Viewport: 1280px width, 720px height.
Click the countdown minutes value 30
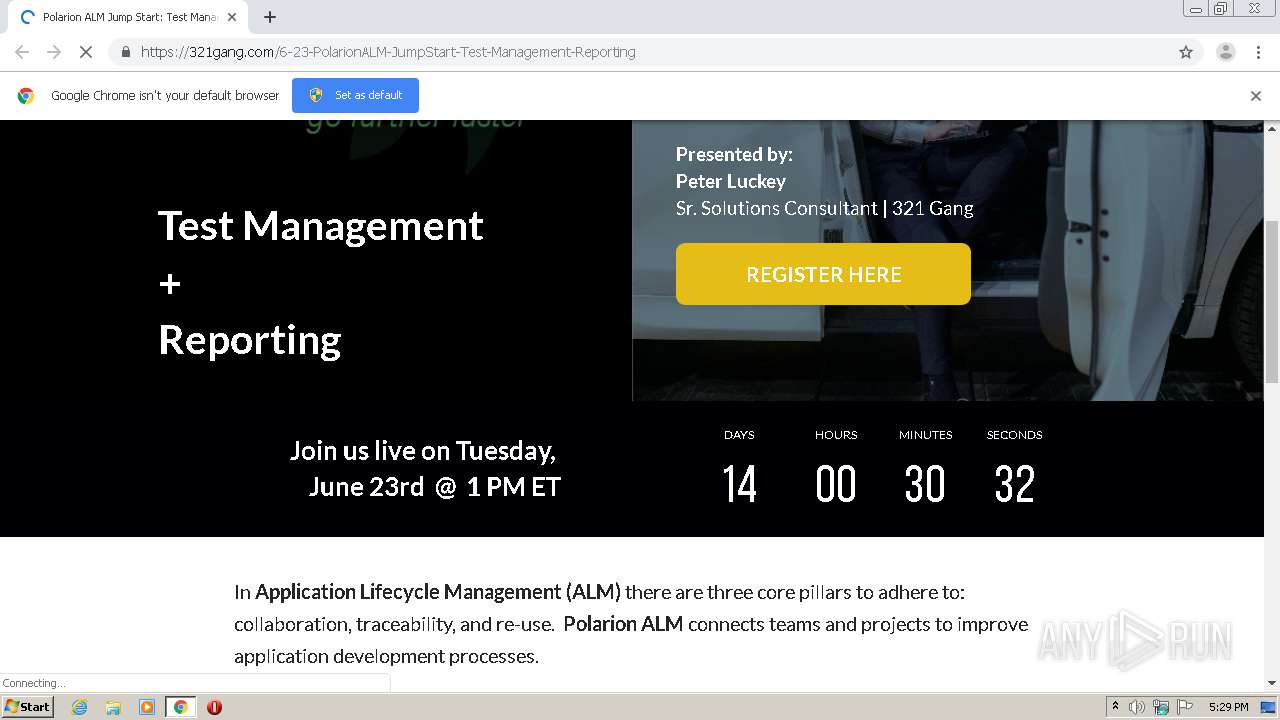click(925, 484)
